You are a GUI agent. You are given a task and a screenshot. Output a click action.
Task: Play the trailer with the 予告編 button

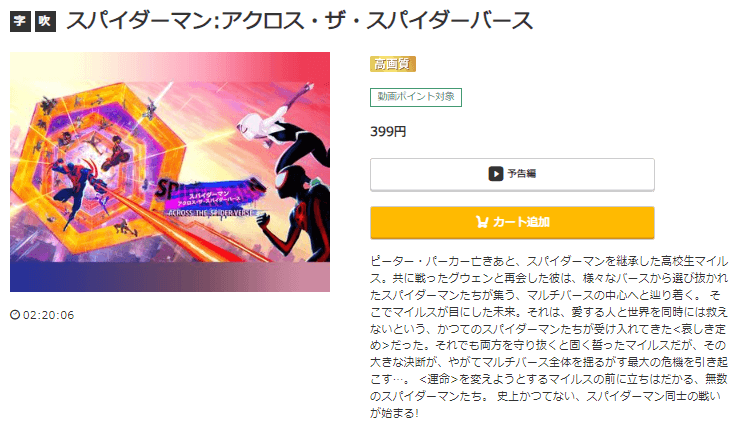[x=512, y=175]
